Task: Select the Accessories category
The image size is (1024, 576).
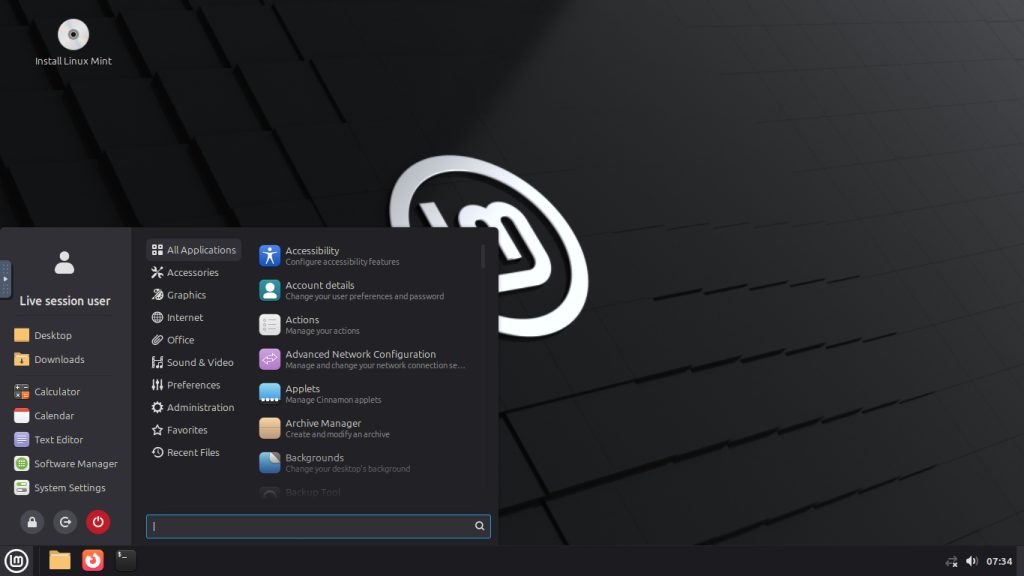Action: click(x=194, y=272)
